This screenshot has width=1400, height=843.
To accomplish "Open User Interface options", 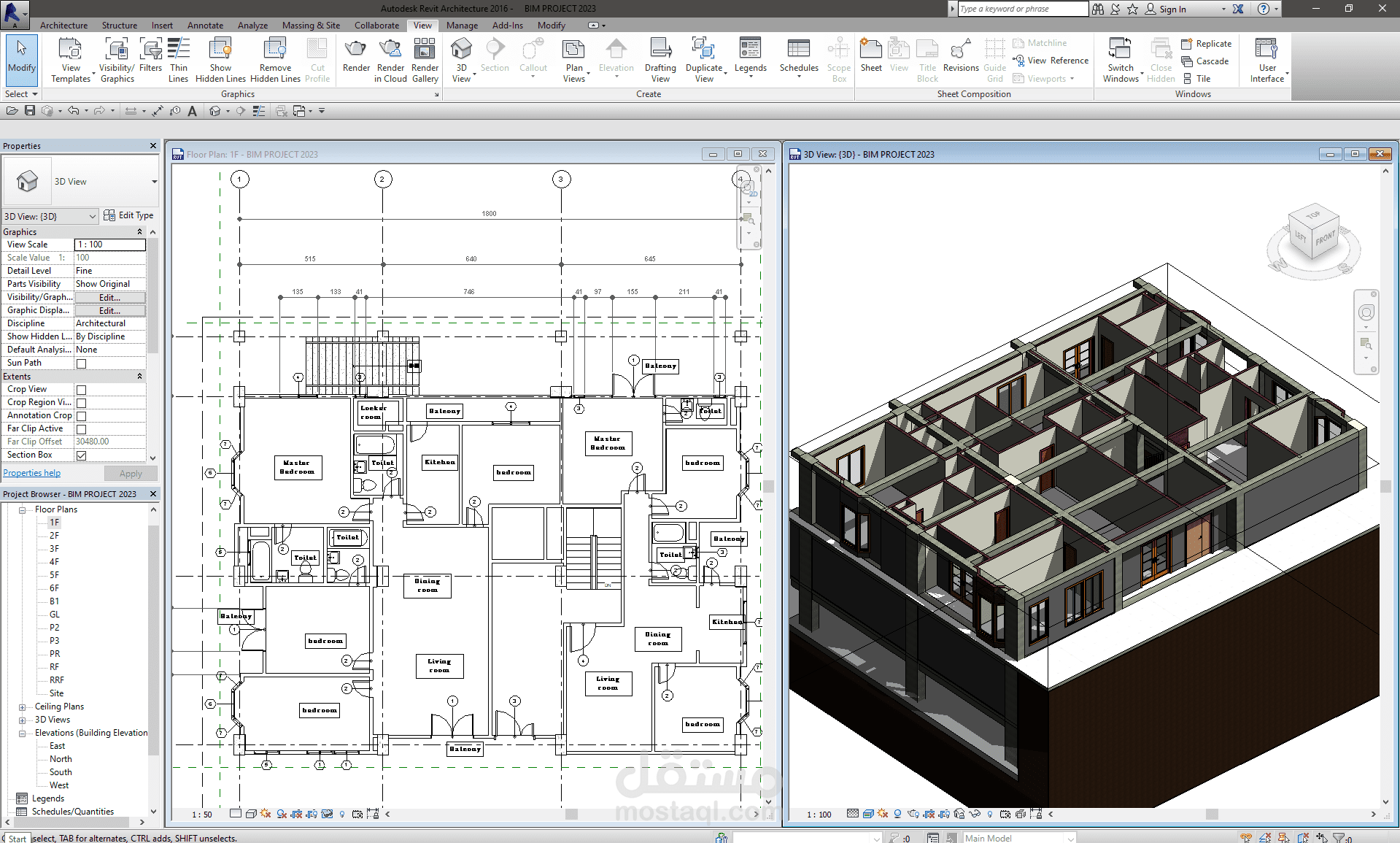I will [1267, 60].
